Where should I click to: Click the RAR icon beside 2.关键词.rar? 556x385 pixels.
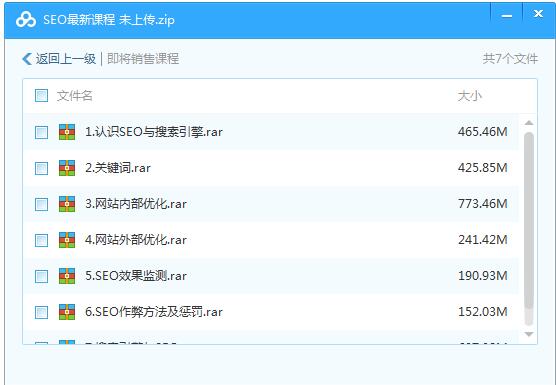pos(67,168)
